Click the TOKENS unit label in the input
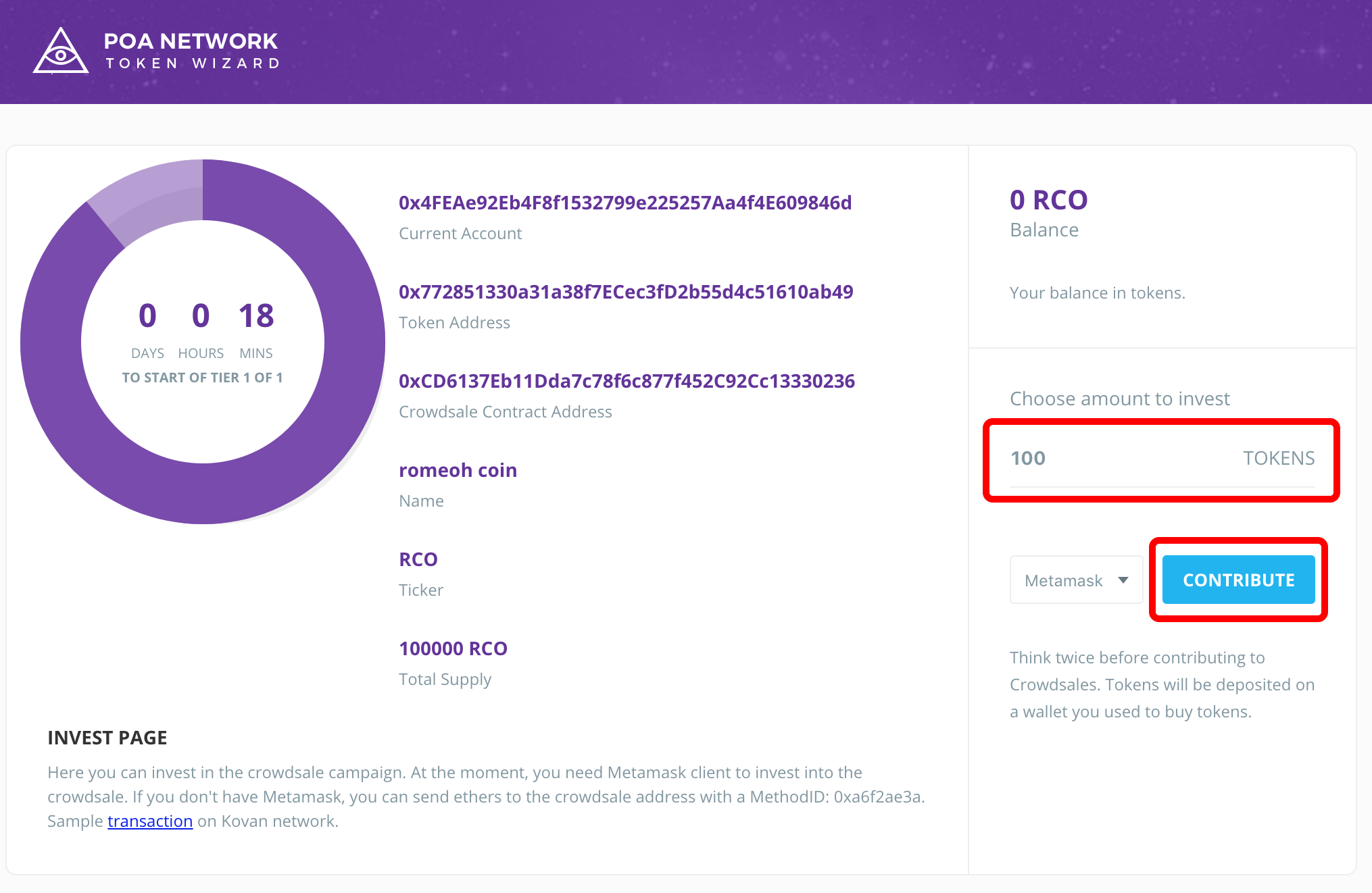This screenshot has width=1372, height=893. pos(1278,459)
